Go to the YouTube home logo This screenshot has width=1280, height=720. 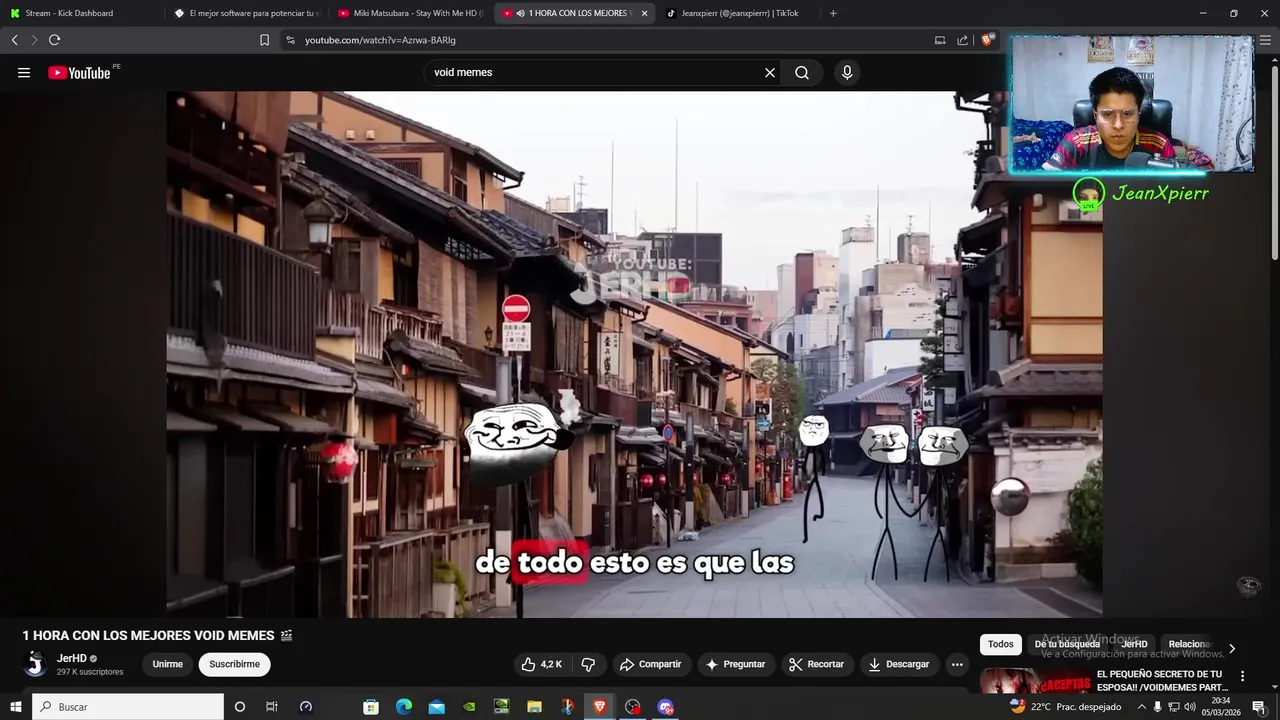(x=79, y=73)
